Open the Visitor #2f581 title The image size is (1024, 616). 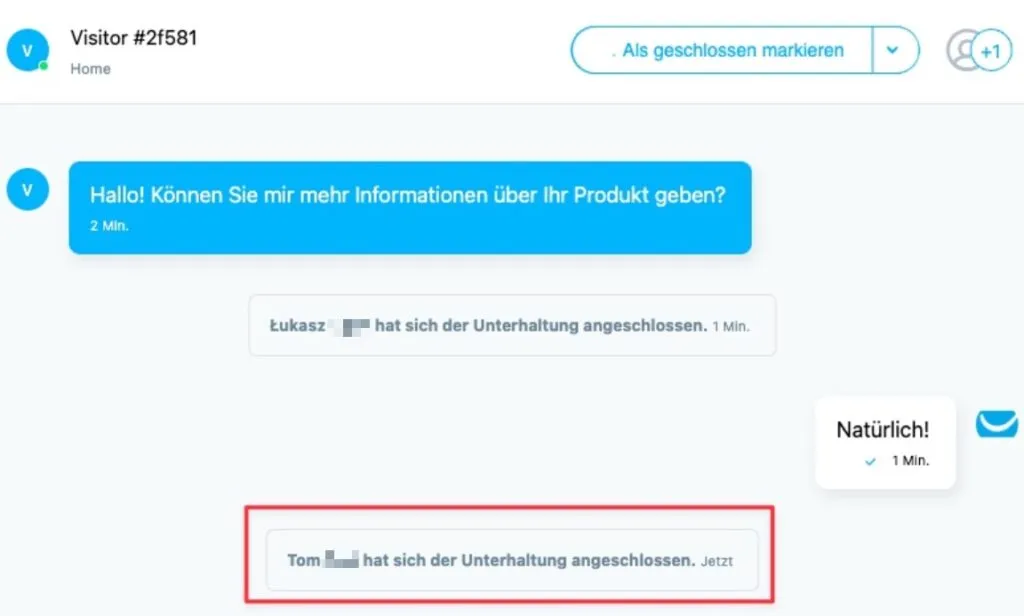134,38
